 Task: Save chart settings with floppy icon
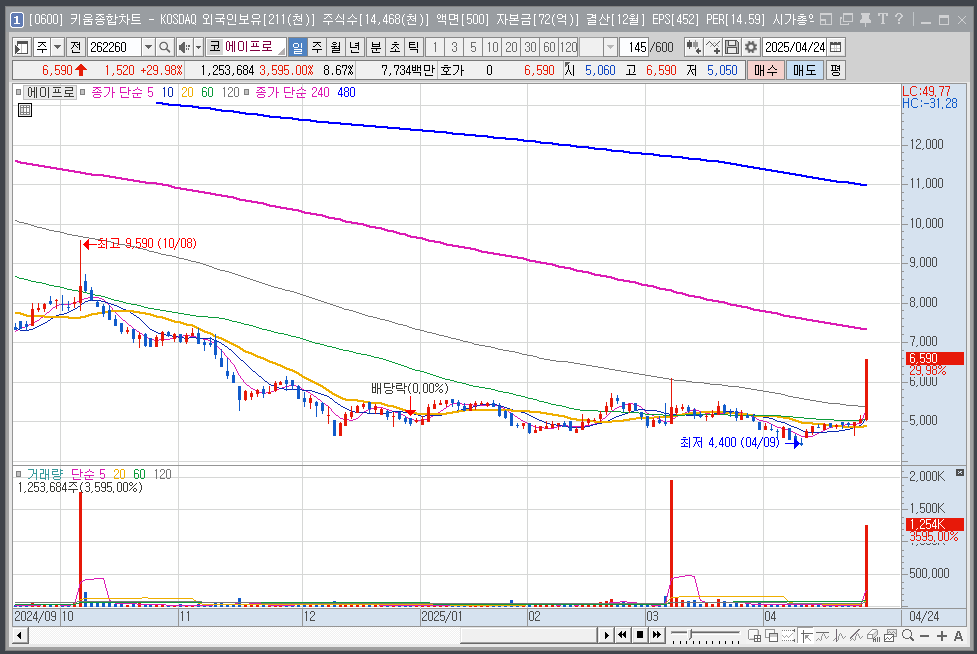click(x=732, y=47)
